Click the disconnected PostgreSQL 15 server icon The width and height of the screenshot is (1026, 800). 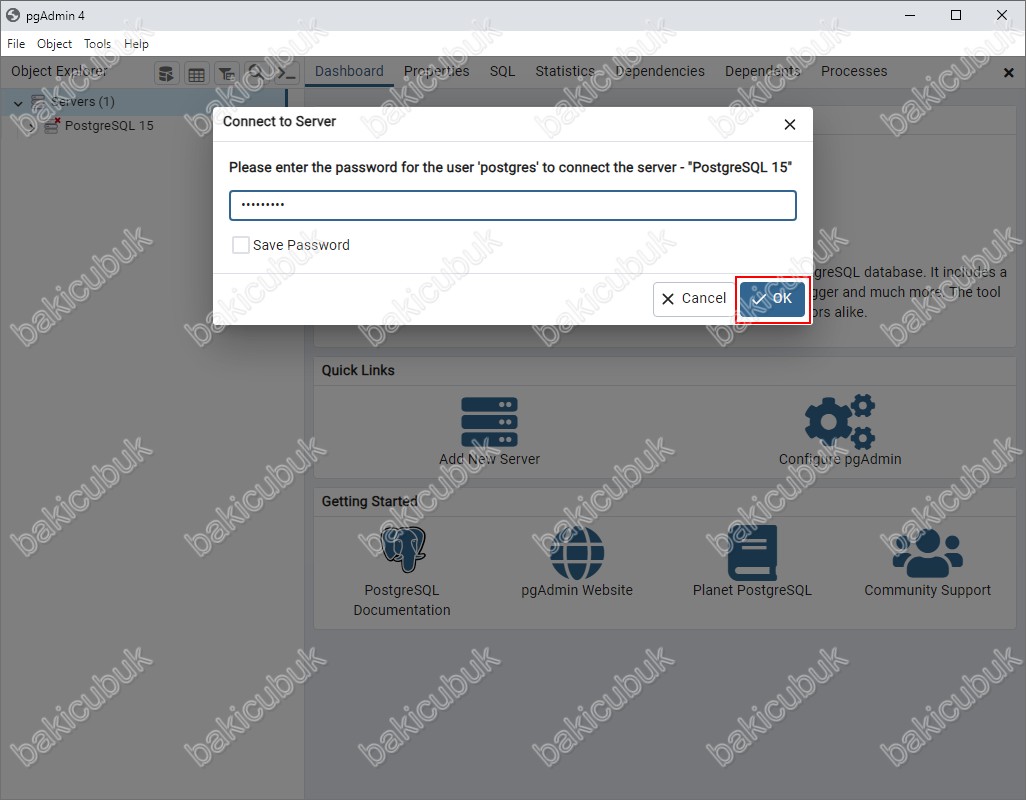pyautogui.click(x=52, y=126)
